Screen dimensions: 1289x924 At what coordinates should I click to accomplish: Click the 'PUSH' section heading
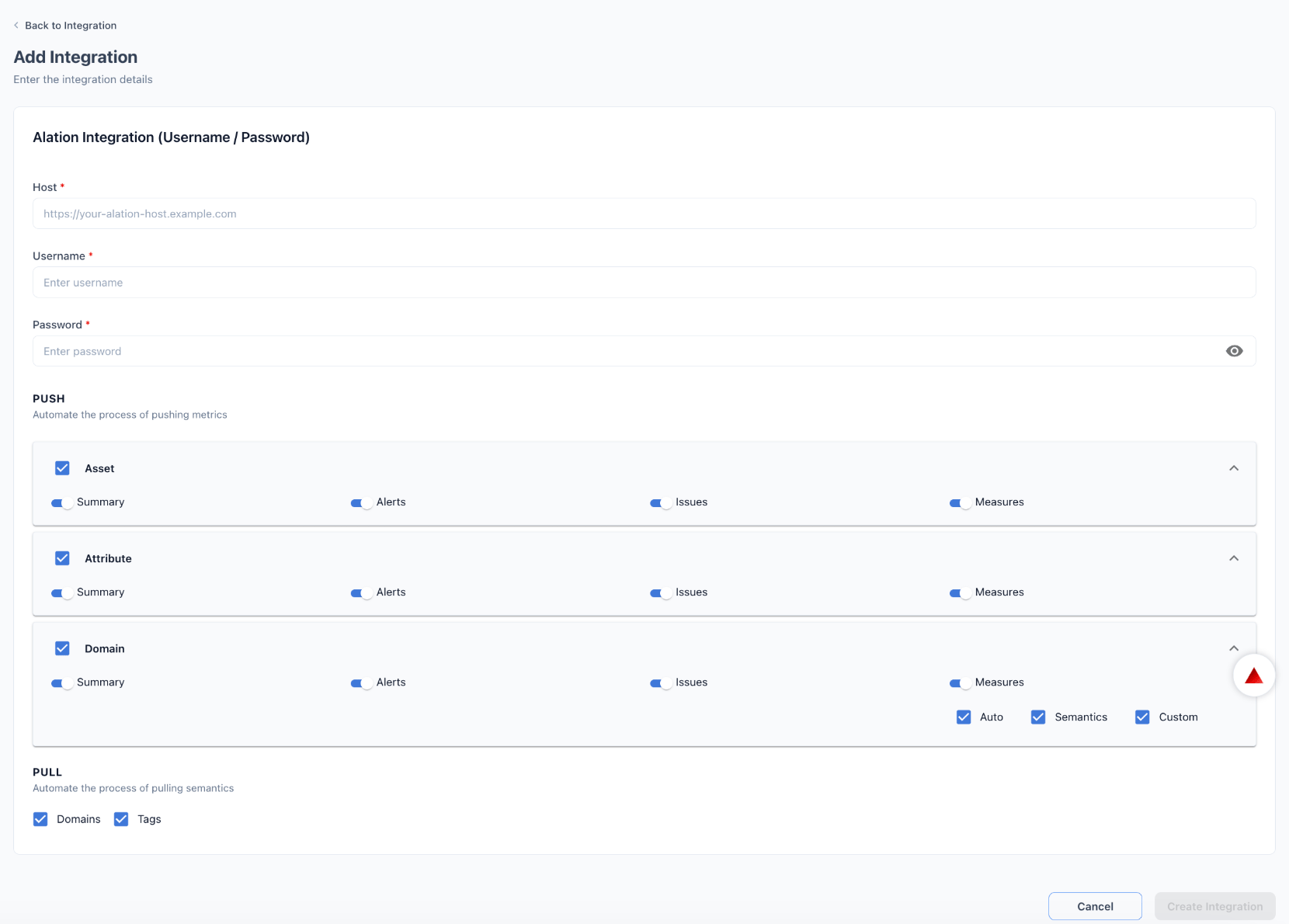[x=49, y=398]
